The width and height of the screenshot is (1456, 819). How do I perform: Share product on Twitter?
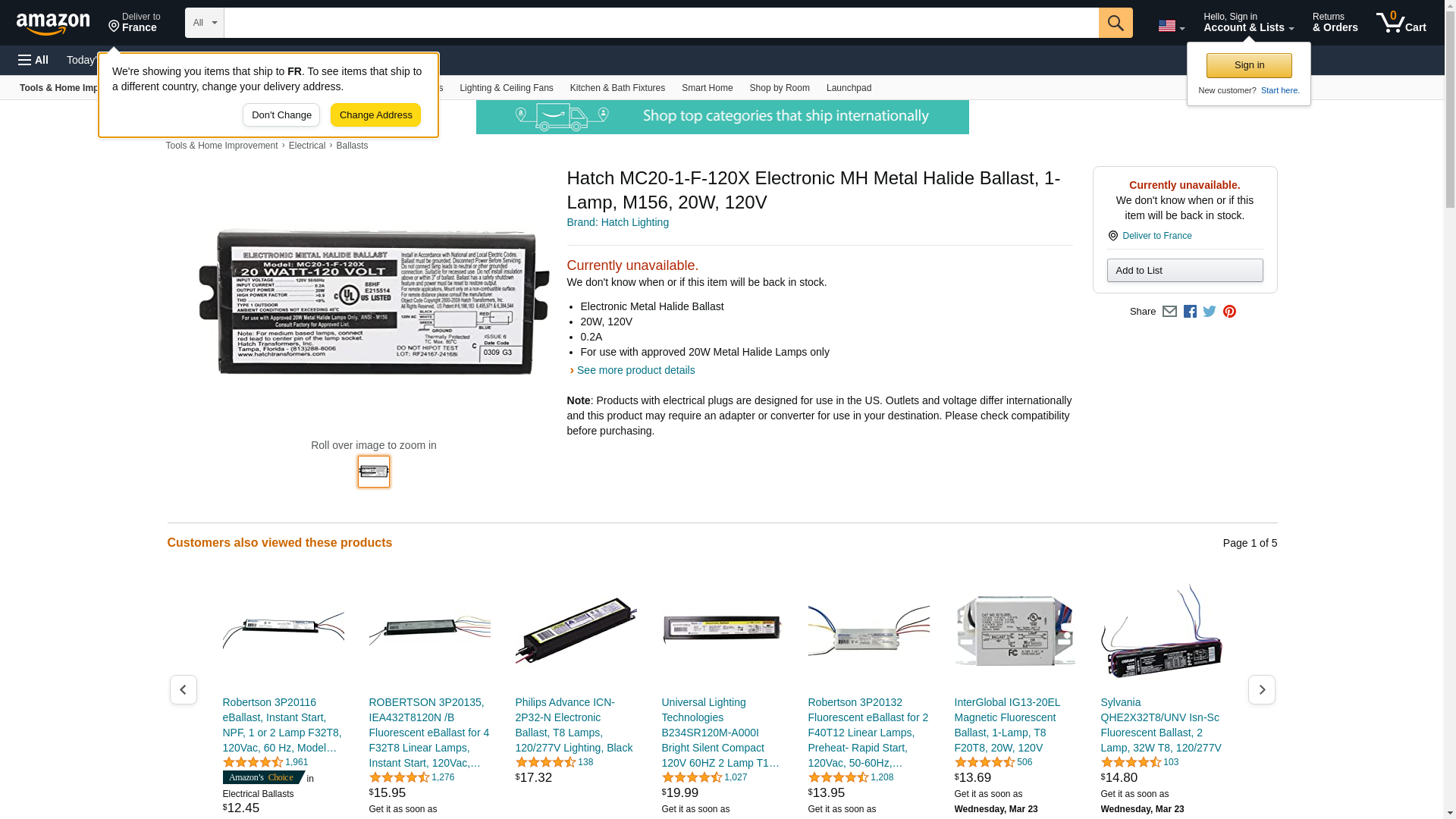tap(1210, 312)
